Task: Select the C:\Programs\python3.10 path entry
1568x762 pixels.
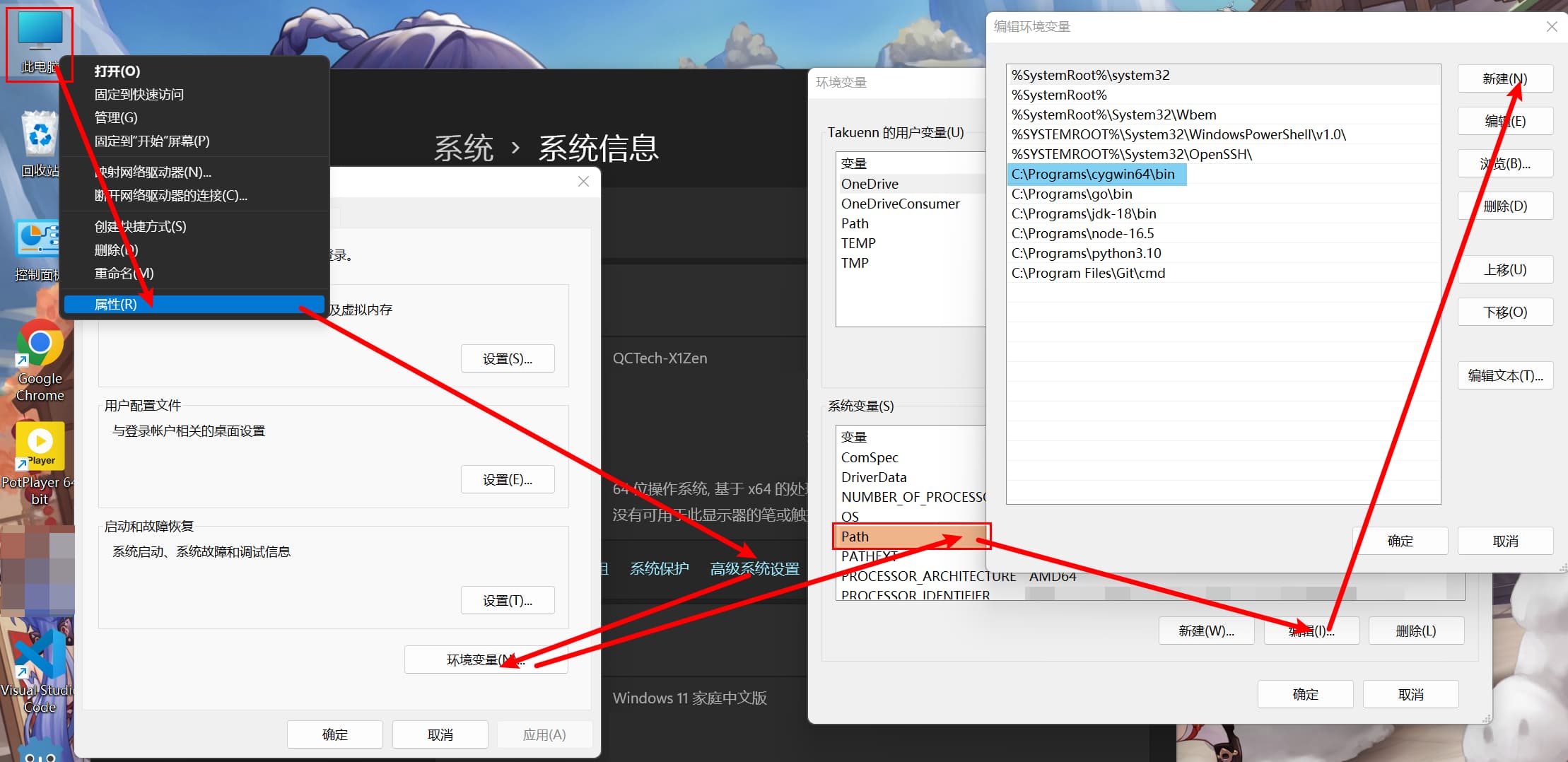Action: pos(1086,254)
